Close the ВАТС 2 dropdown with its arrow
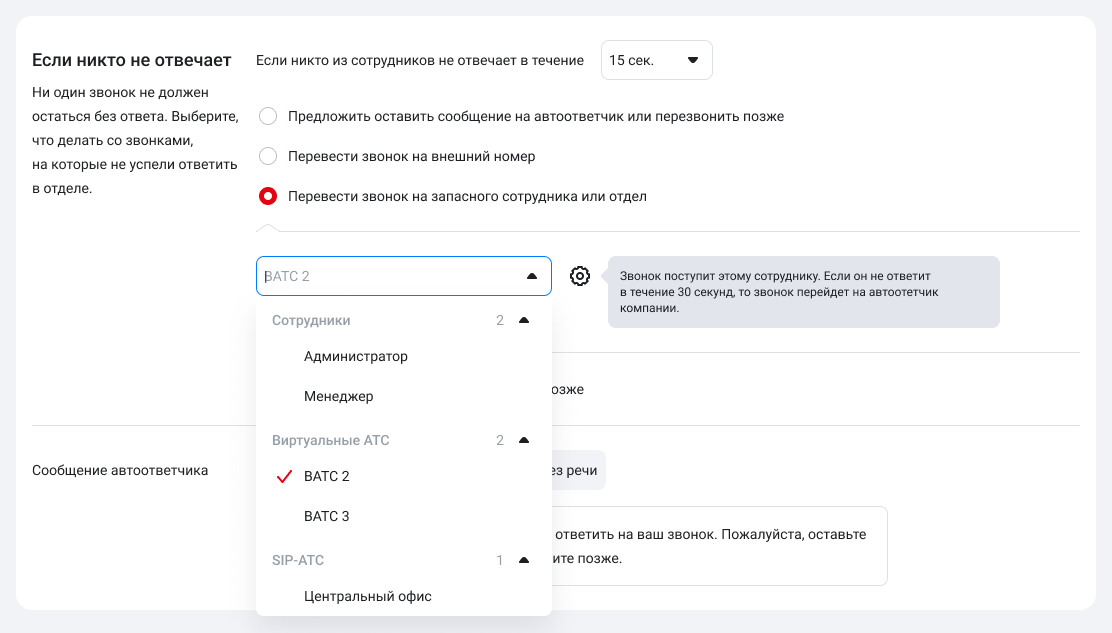This screenshot has width=1112, height=633. coord(532,276)
